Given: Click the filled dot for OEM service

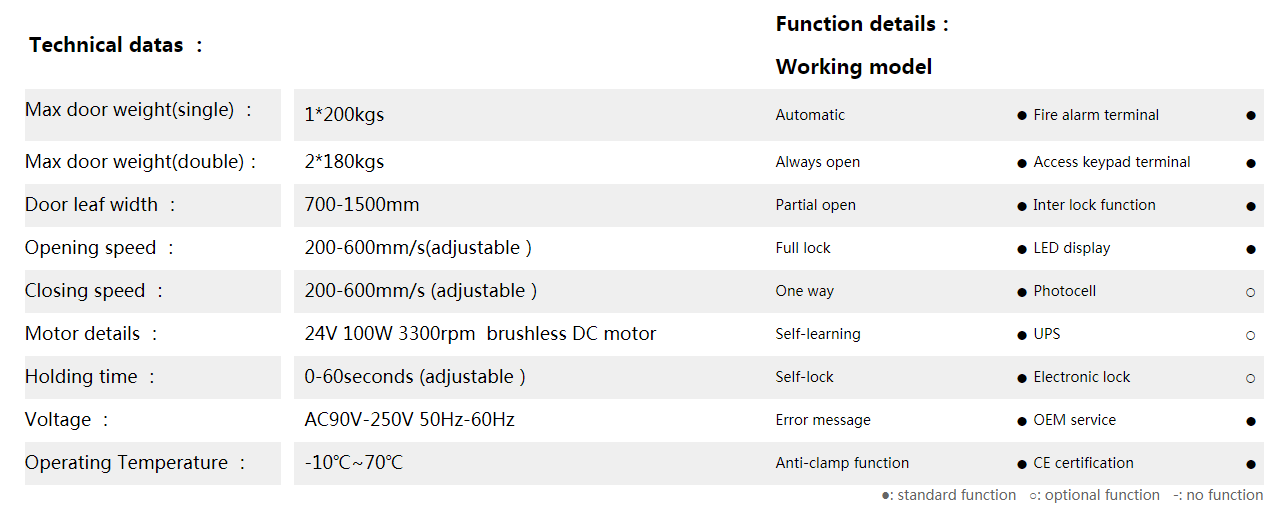Looking at the screenshot, I should click(1250, 421).
